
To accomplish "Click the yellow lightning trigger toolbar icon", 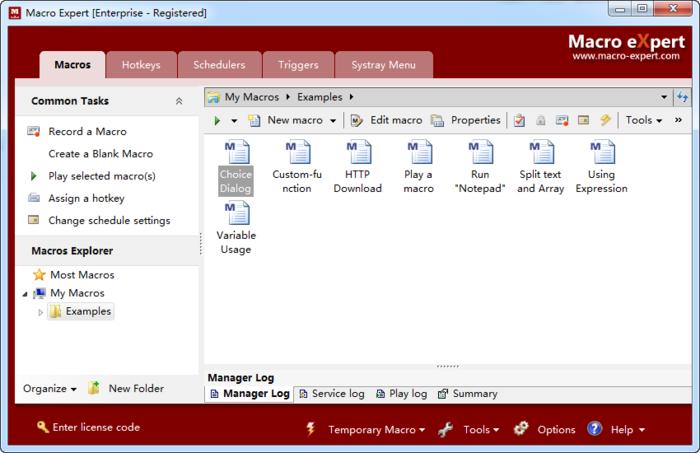I will 605,120.
